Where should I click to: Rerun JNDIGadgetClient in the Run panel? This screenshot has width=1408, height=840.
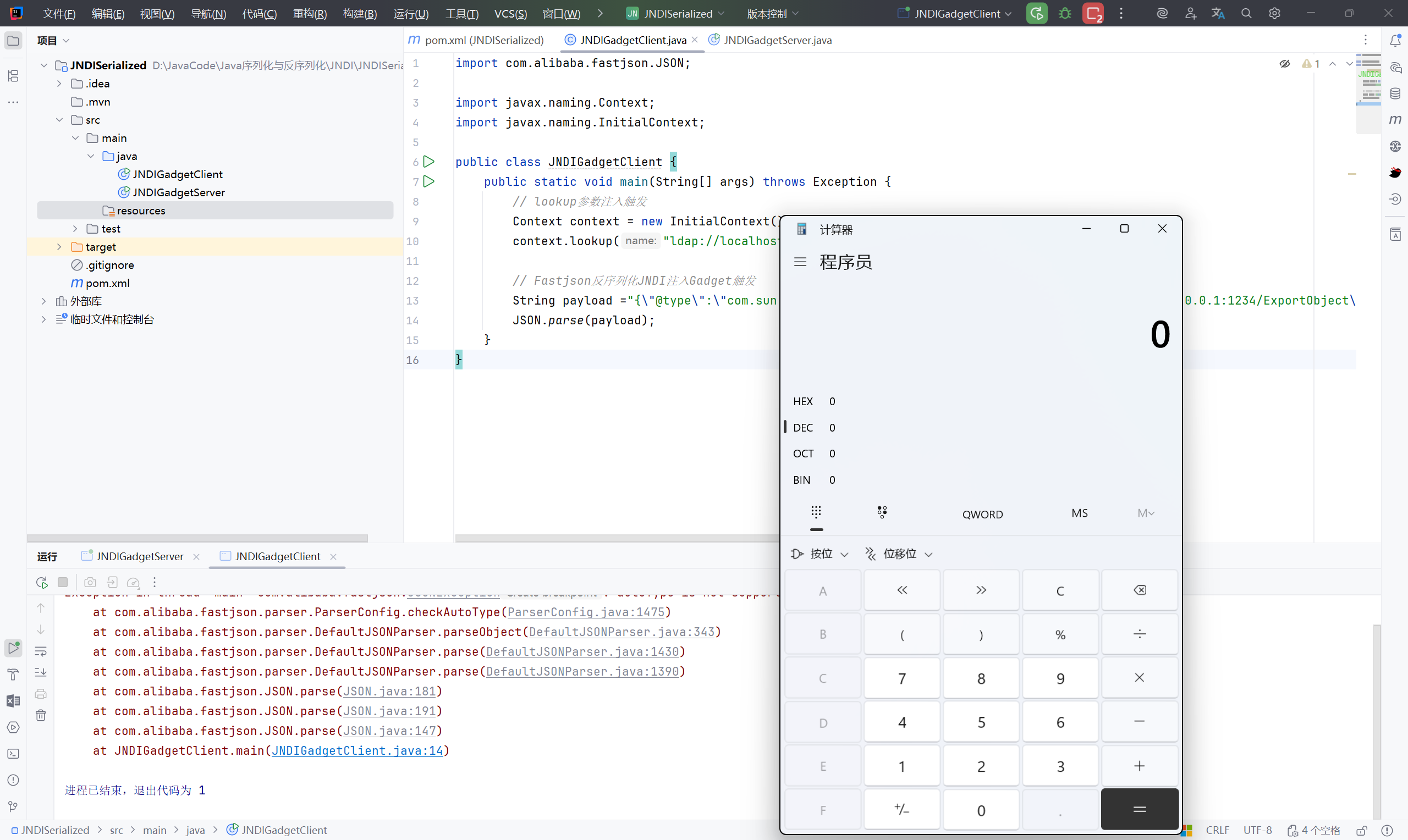[x=42, y=583]
